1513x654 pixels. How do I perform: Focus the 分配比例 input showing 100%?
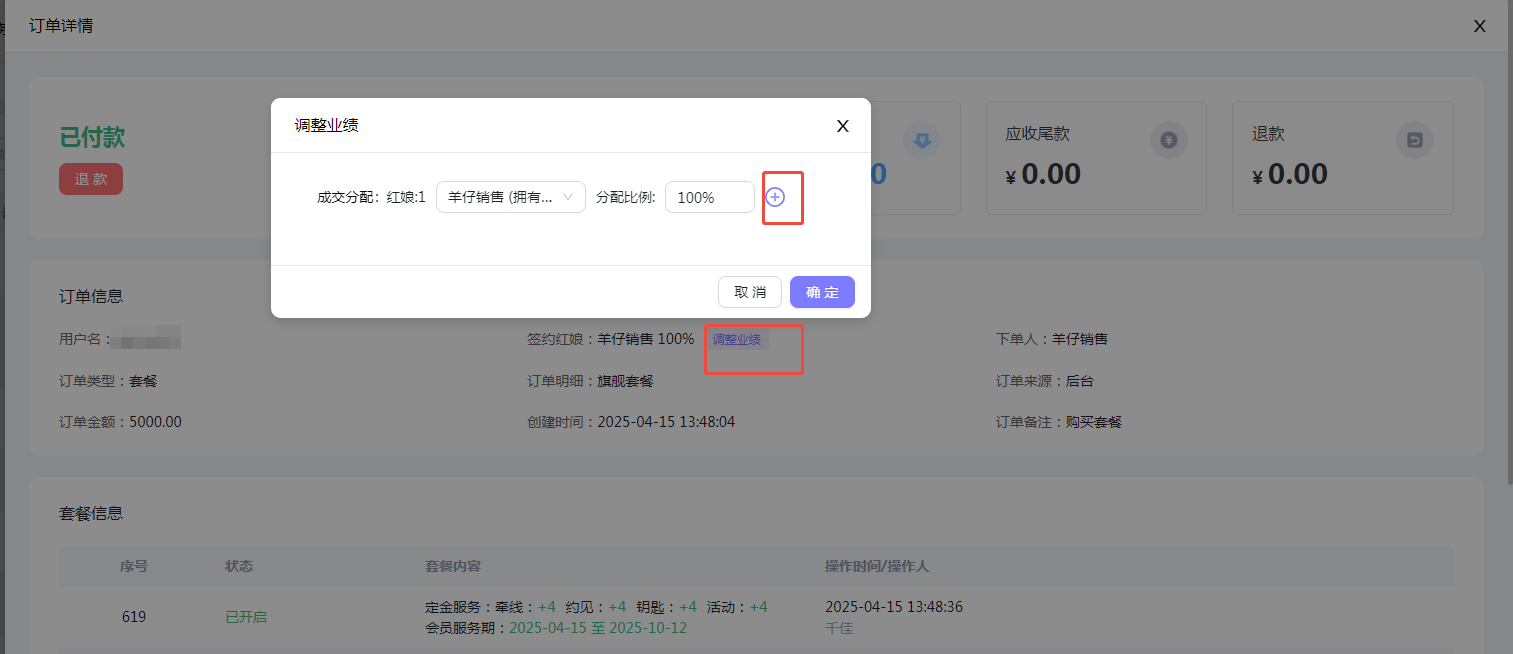[x=710, y=197]
